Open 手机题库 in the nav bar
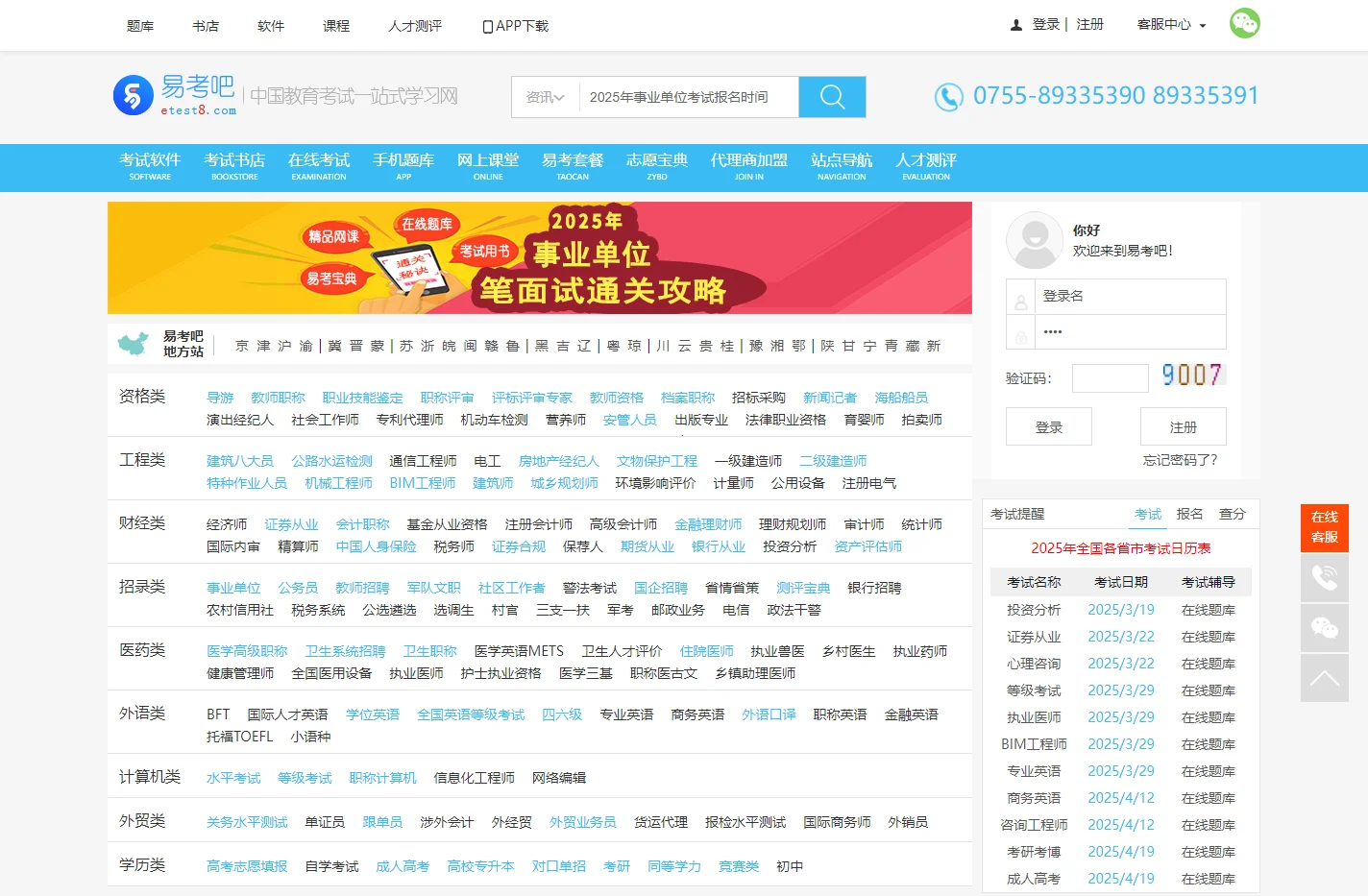 tap(403, 166)
